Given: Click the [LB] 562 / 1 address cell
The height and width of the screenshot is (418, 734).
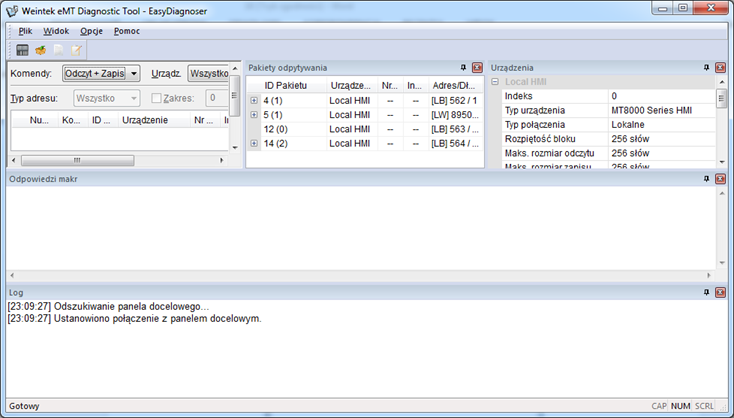Looking at the screenshot, I should pos(454,101).
